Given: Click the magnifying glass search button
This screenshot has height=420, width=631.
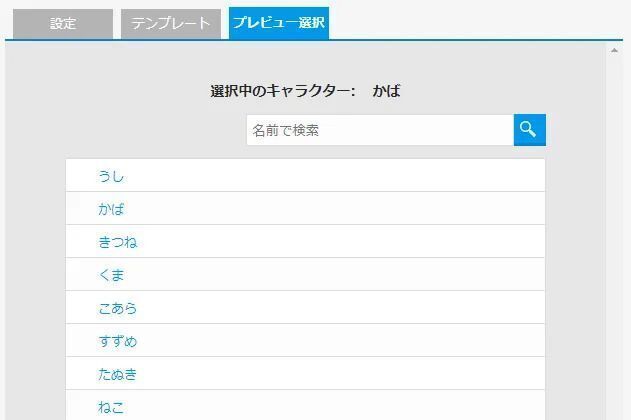Looking at the screenshot, I should point(530,130).
